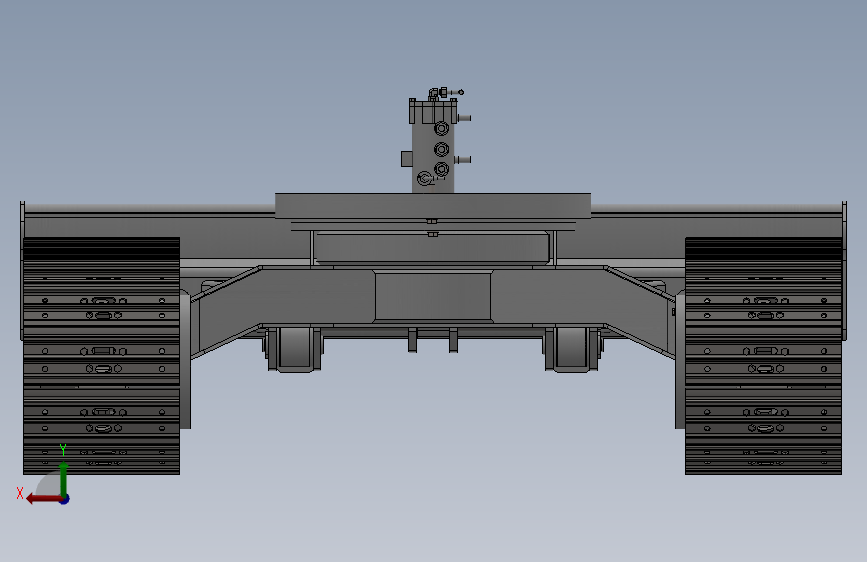Select the left crawler track assembly
This screenshot has width=867, height=562.
pyautogui.click(x=101, y=356)
